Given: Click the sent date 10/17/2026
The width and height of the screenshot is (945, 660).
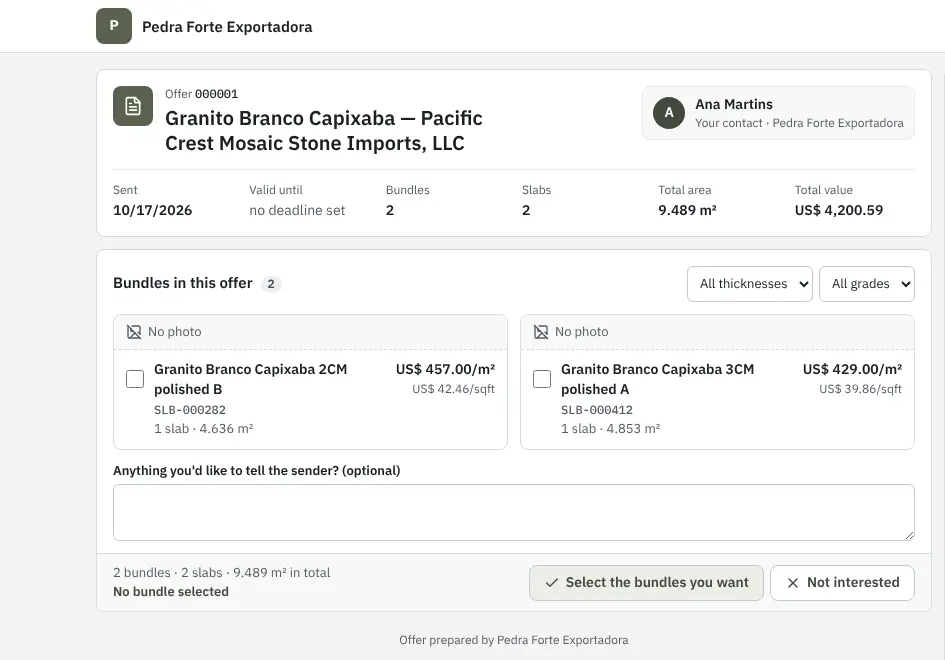Looking at the screenshot, I should [152, 210].
